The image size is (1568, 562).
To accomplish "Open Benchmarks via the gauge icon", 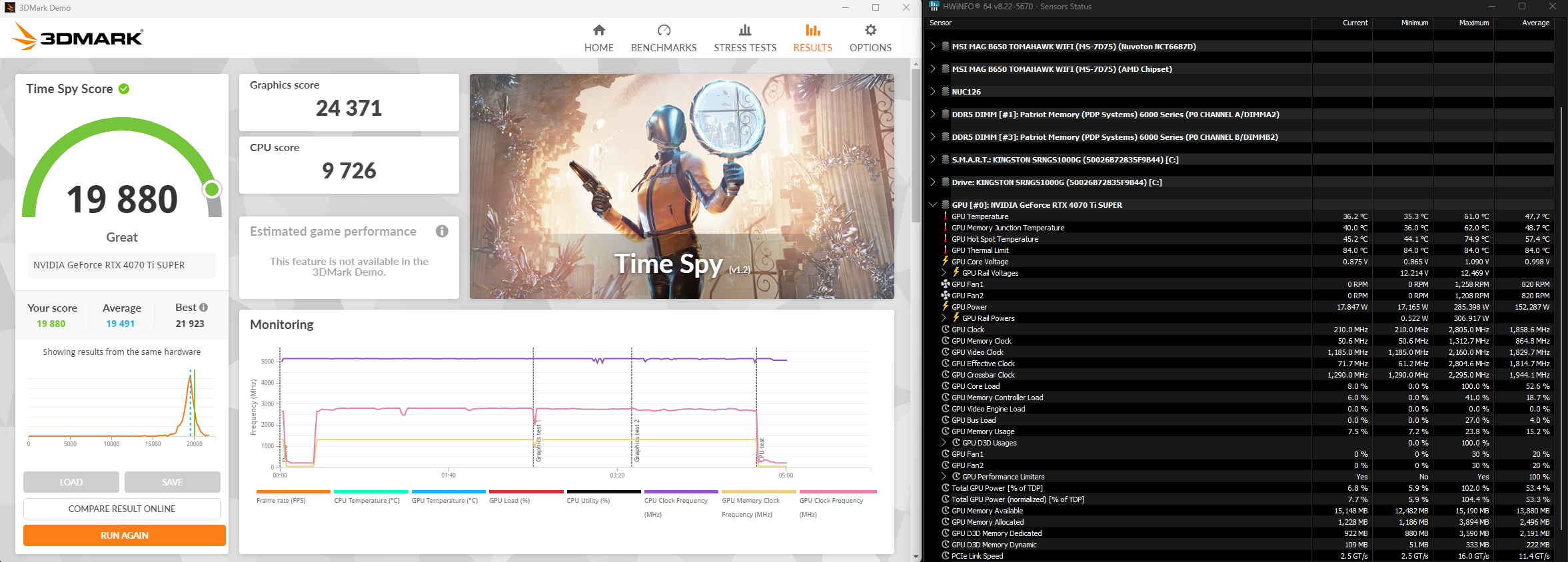I will point(664,30).
